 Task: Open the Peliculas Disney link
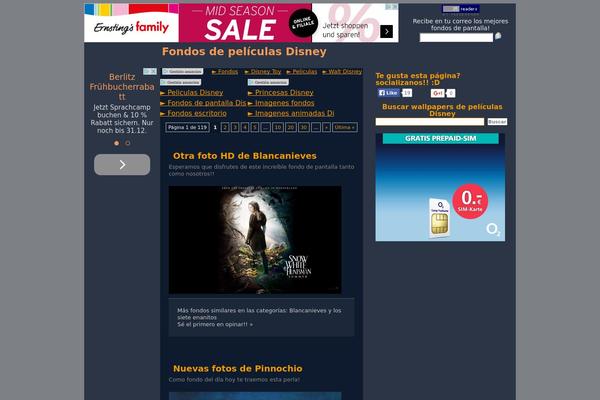click(x=192, y=93)
